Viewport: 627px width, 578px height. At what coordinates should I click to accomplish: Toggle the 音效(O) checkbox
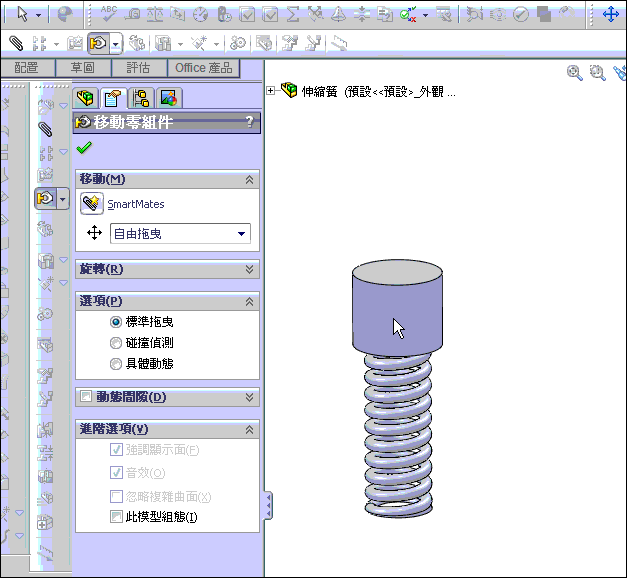click(116, 473)
